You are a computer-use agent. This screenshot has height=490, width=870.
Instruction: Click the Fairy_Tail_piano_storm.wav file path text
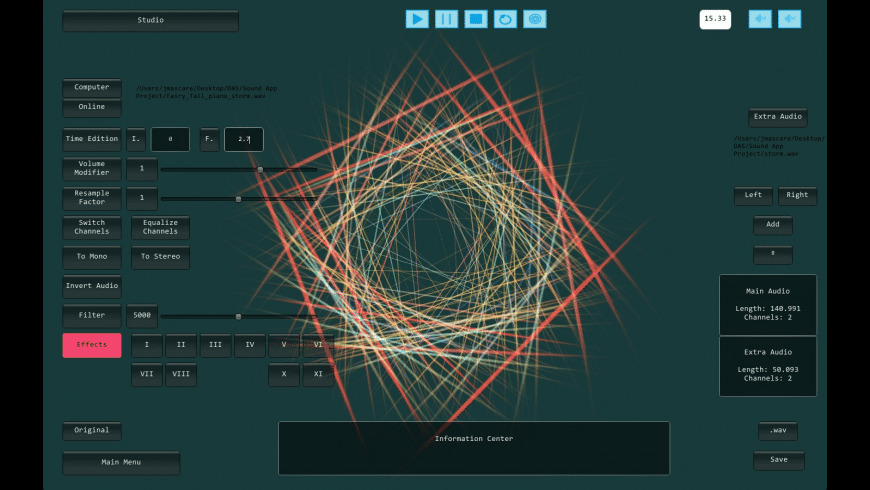(x=206, y=92)
